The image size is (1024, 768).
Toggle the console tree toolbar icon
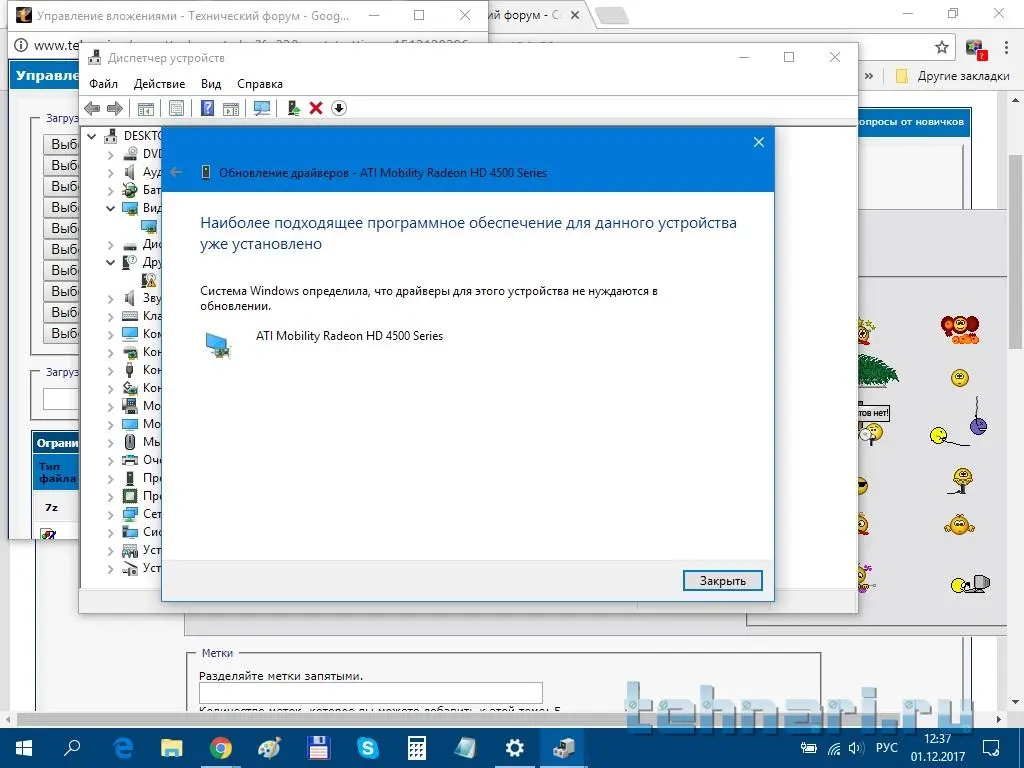146,108
